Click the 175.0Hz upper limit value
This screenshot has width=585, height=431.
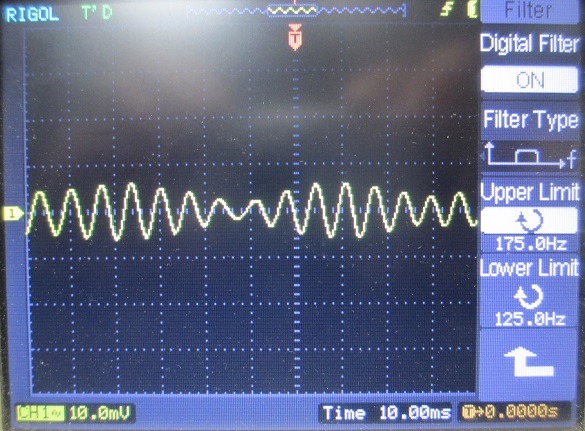click(531, 244)
